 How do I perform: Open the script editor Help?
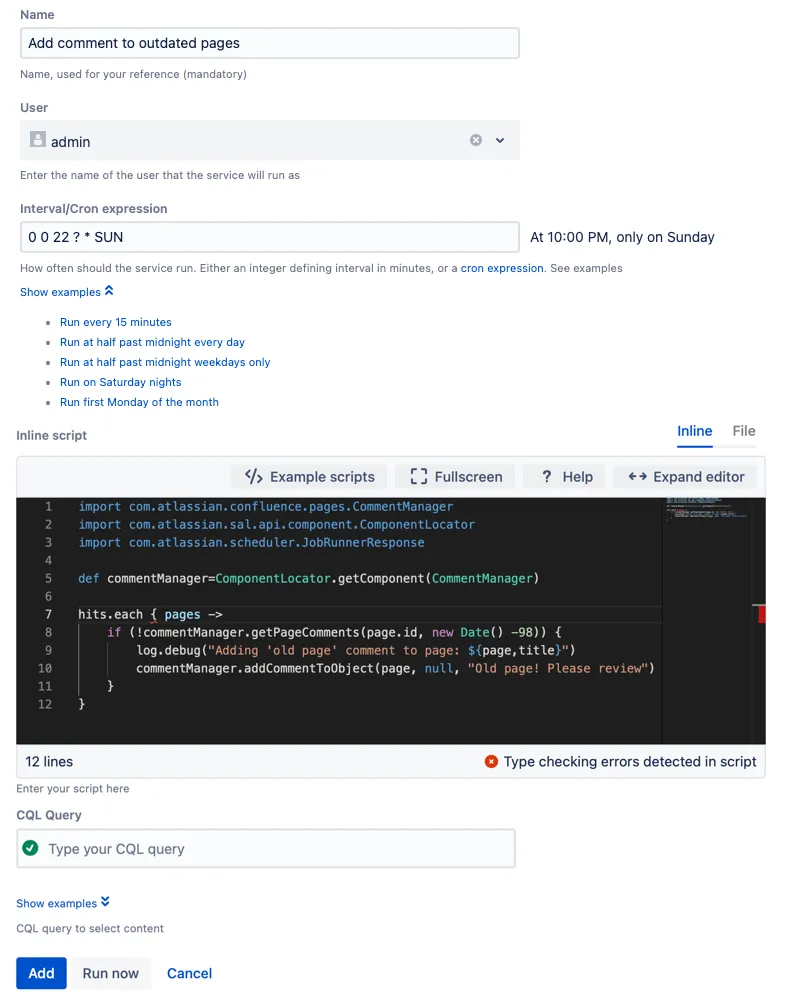coord(564,477)
